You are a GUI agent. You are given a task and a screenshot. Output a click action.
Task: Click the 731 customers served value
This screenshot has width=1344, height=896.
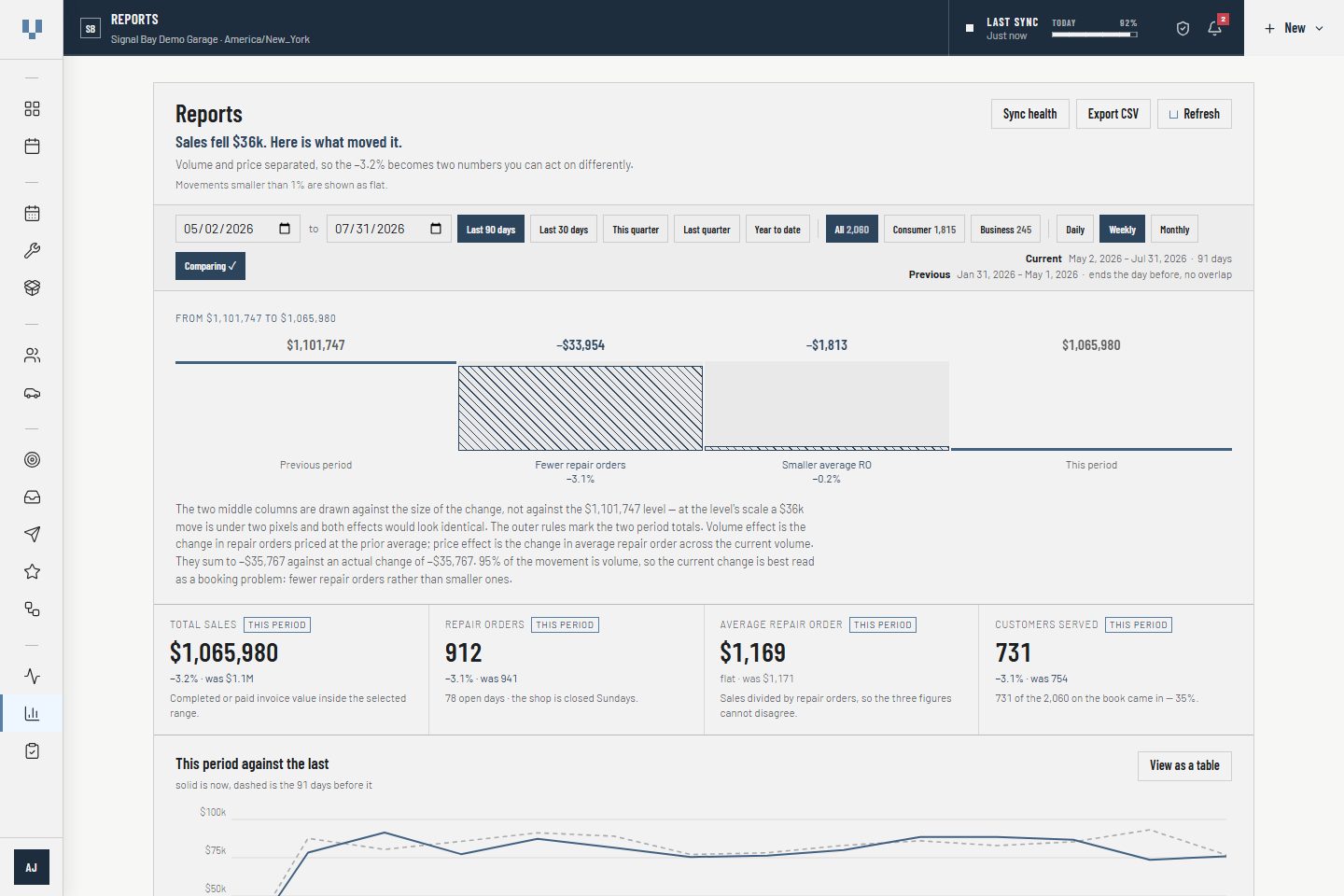1014,652
